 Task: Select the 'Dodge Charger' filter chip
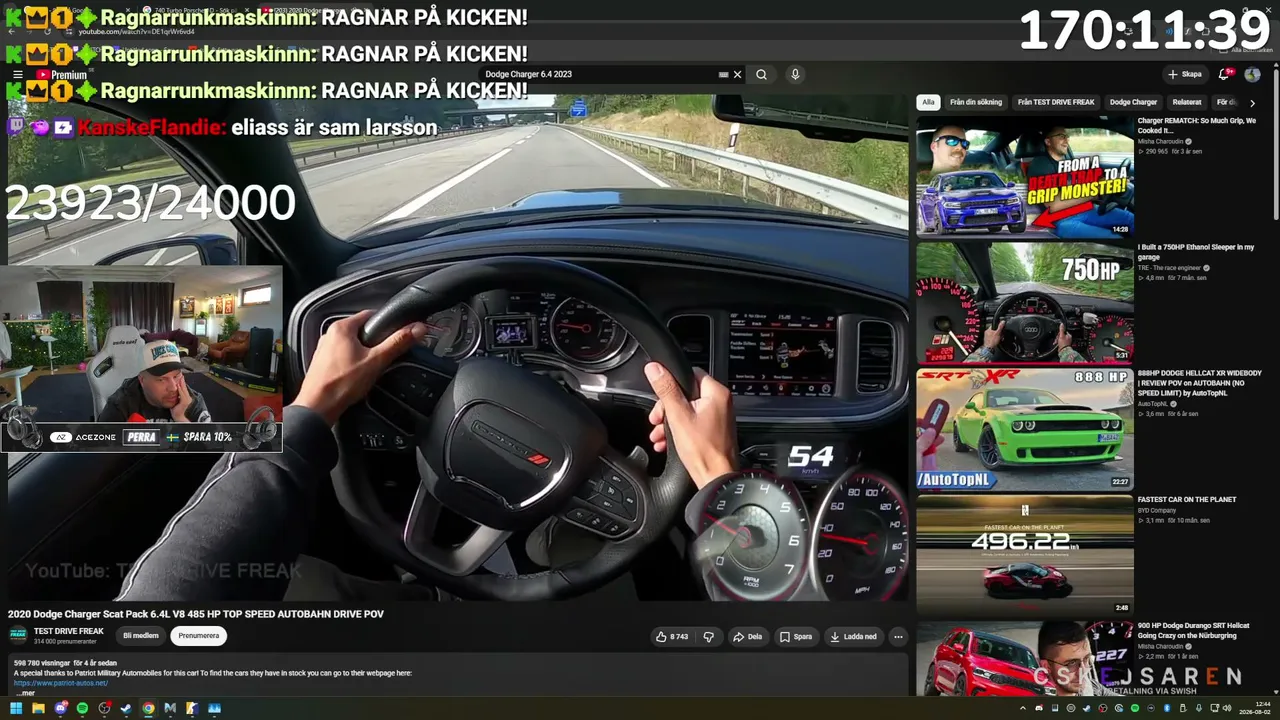tap(1133, 102)
